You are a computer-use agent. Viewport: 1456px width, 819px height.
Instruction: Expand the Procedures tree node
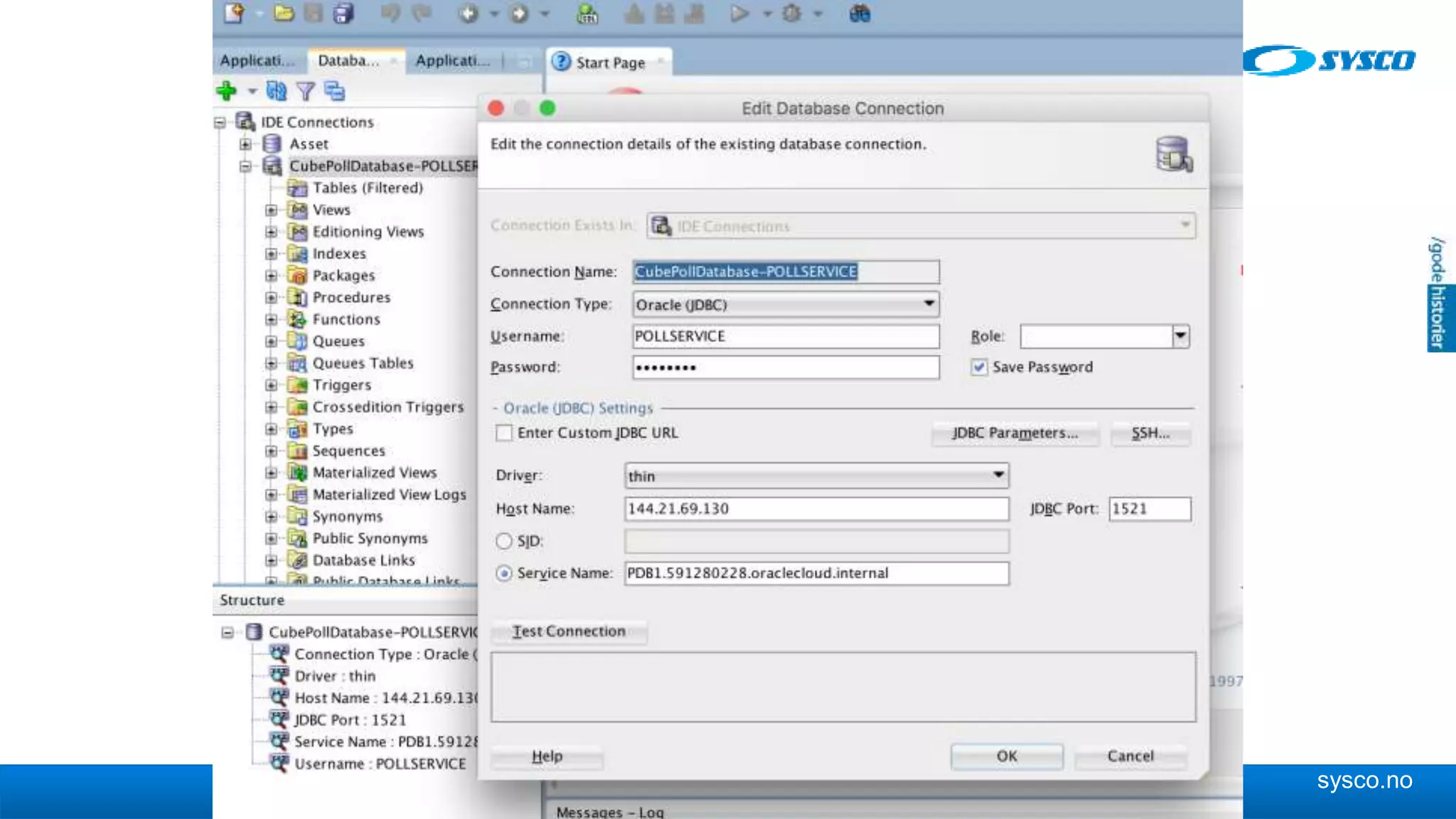271,298
